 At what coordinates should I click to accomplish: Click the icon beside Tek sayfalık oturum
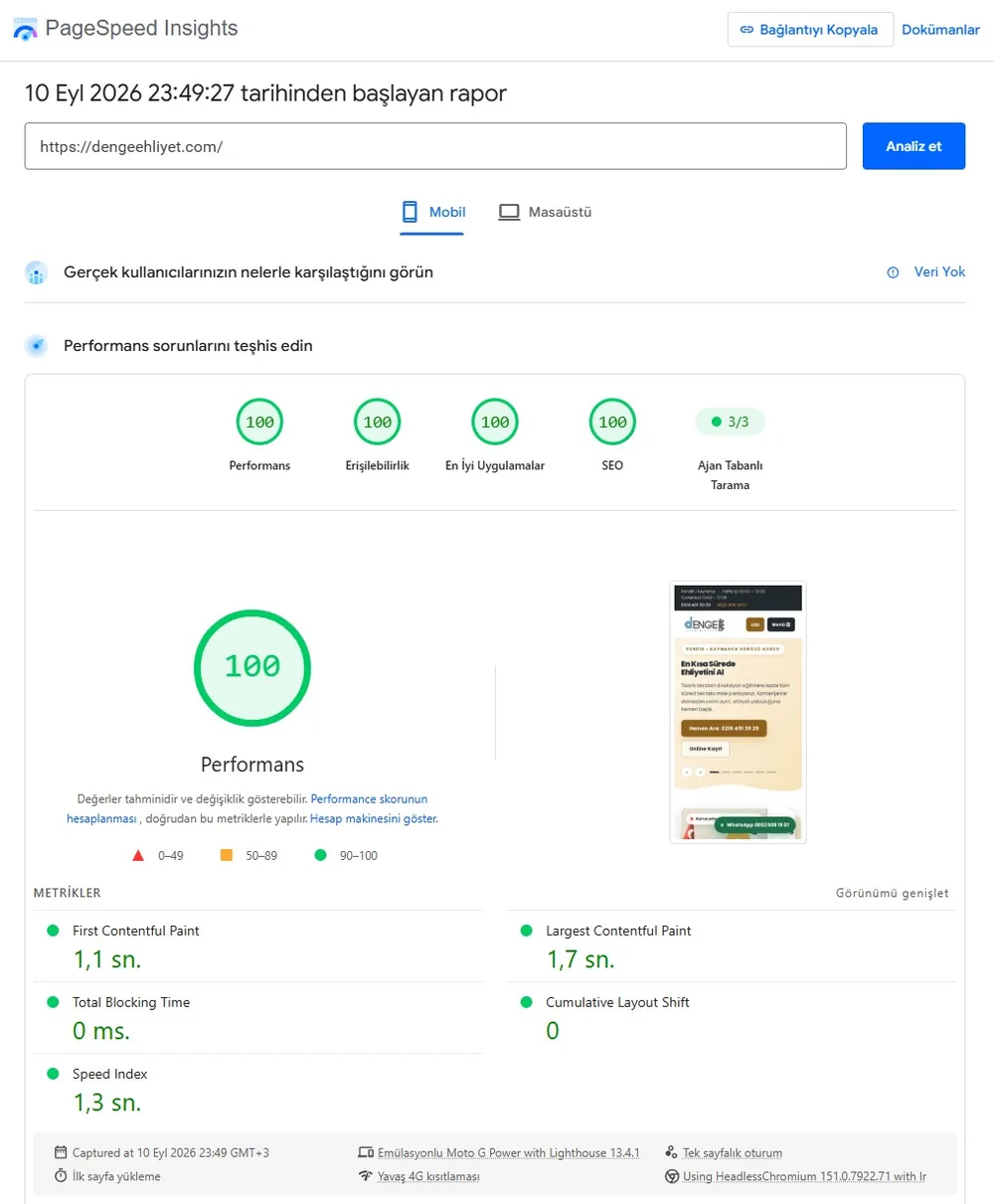(672, 1153)
